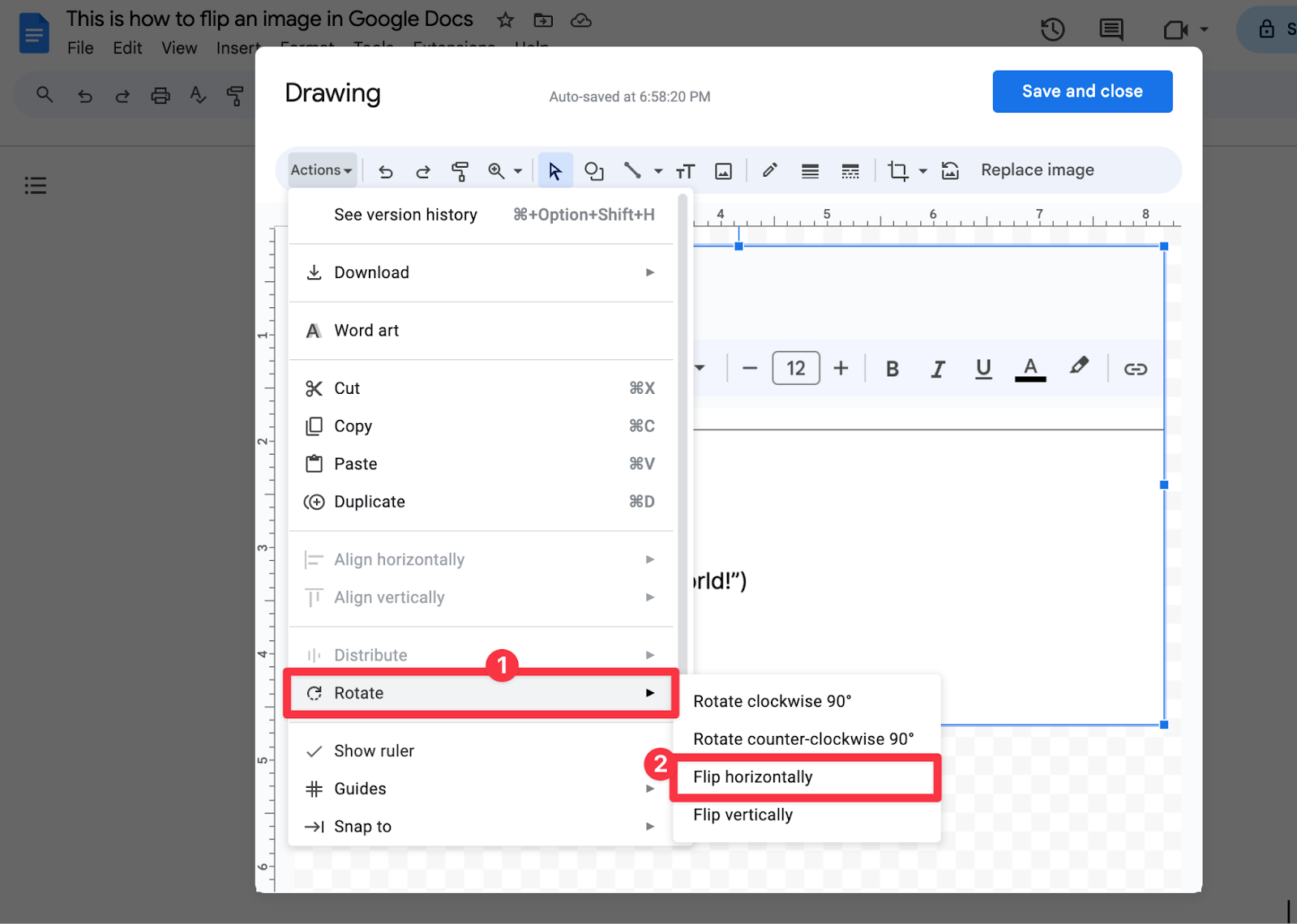
Task: Increase font size with plus button
Action: coord(841,369)
